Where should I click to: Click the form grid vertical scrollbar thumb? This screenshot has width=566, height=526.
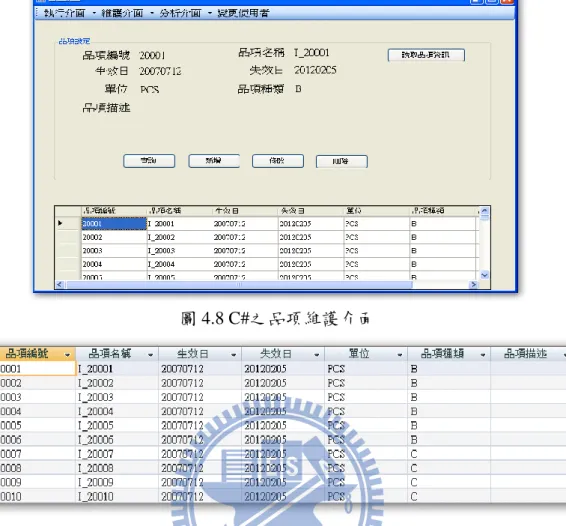click(x=484, y=217)
